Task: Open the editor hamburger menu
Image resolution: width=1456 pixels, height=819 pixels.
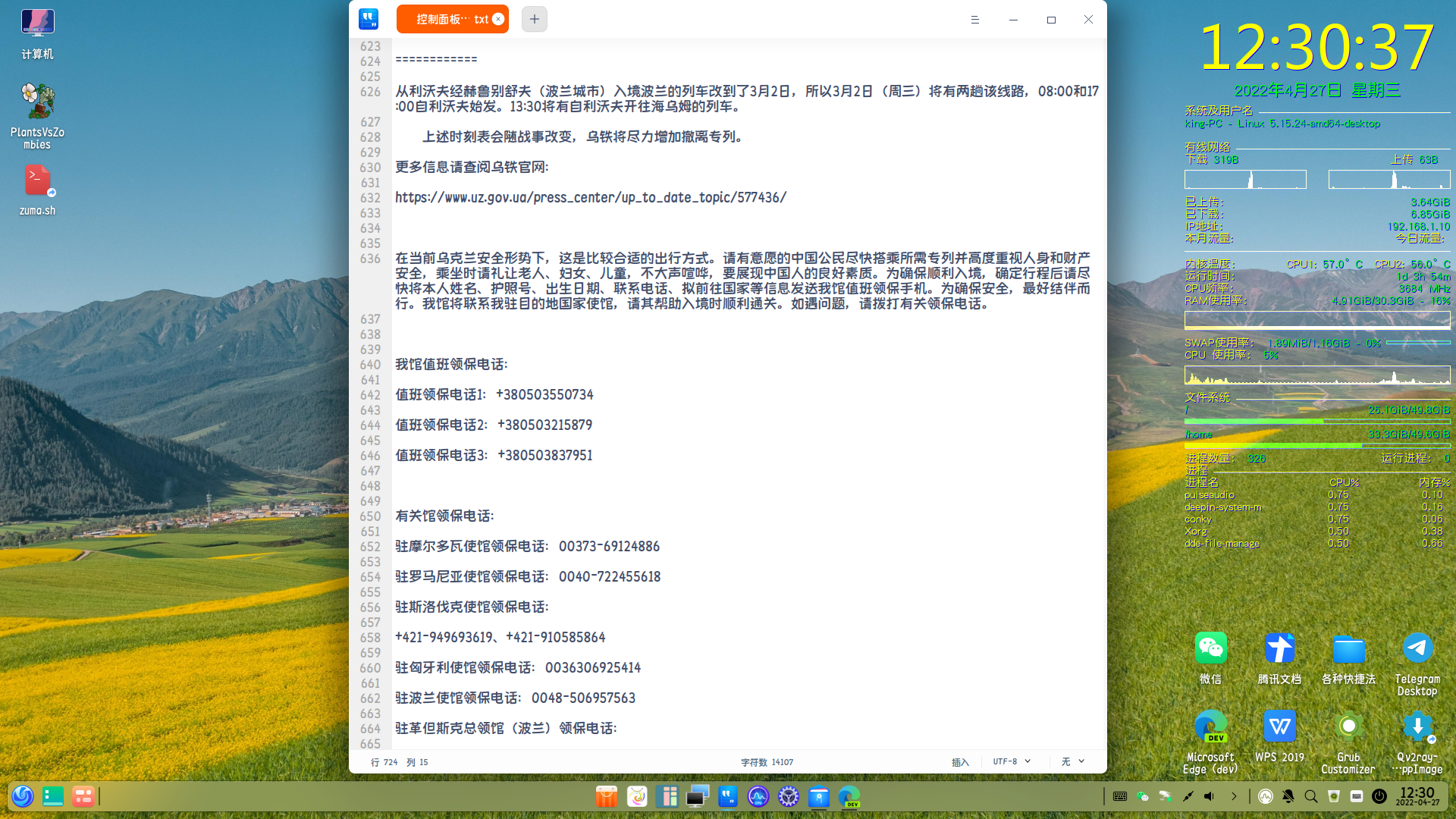Action: 975,19
